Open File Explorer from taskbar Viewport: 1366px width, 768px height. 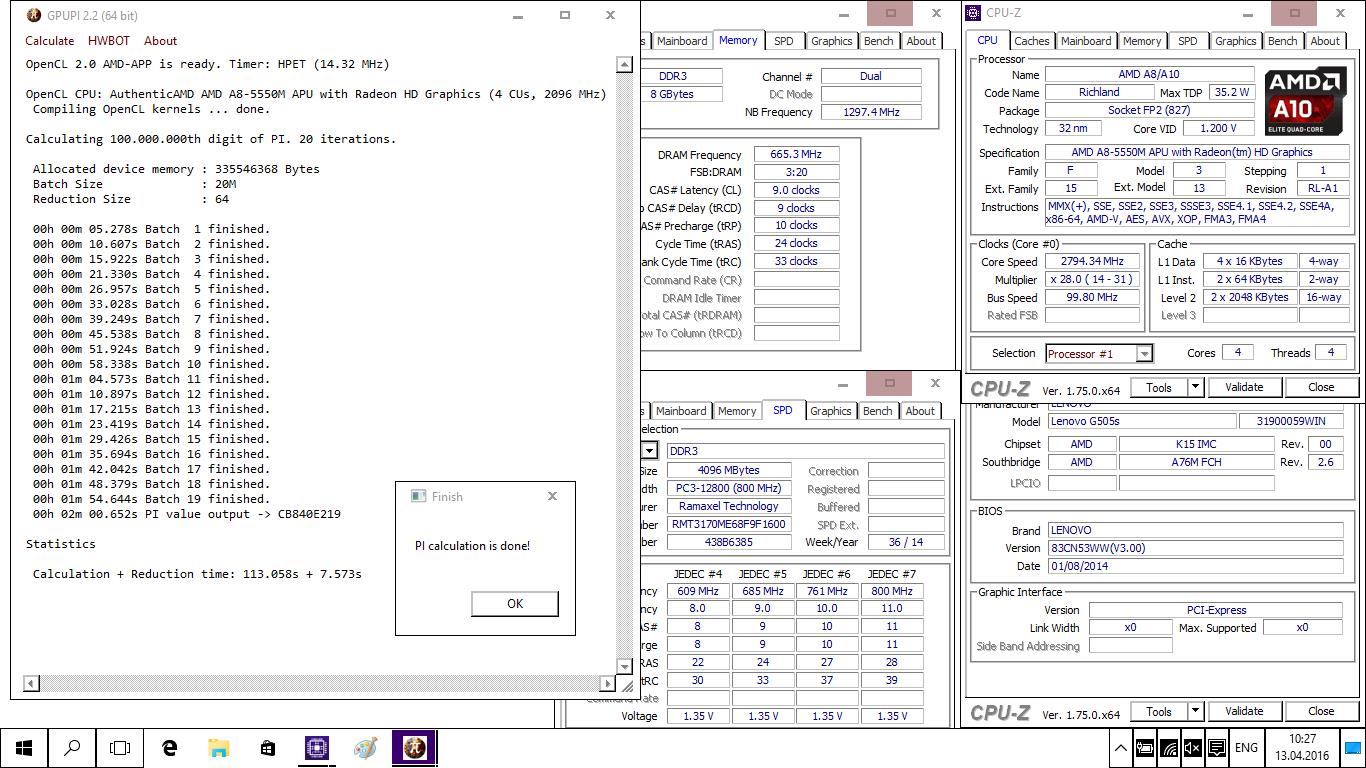click(218, 747)
